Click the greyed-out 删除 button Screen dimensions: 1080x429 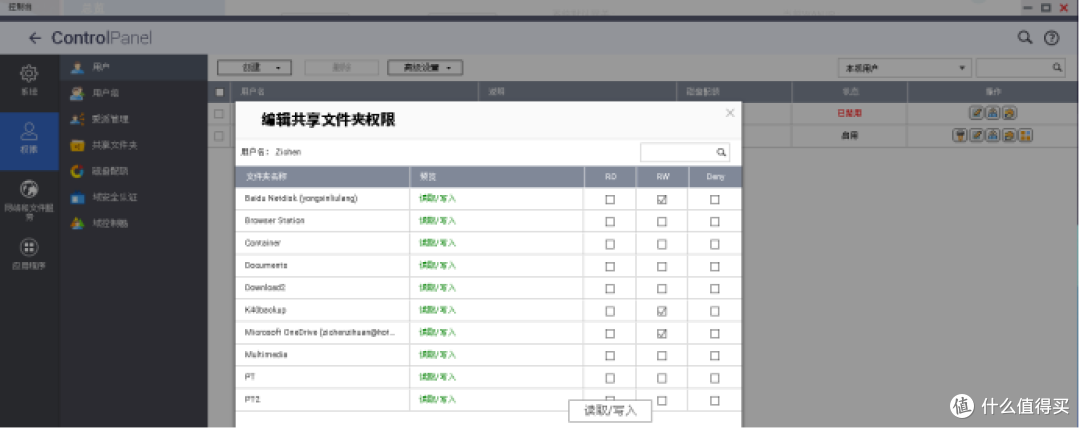(x=342, y=67)
